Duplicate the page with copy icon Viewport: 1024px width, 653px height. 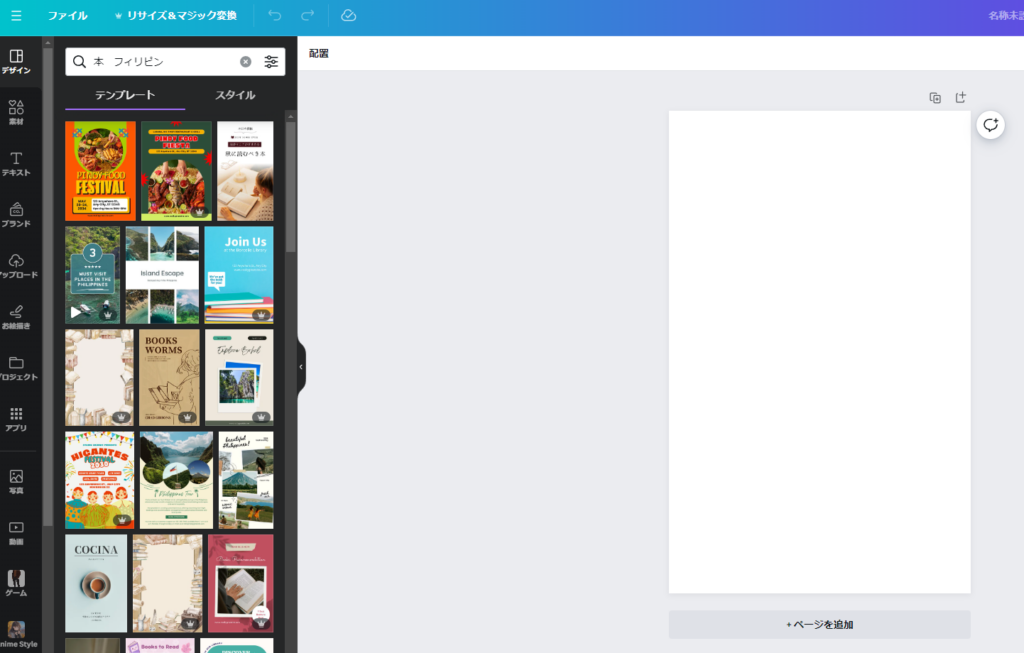[x=935, y=97]
